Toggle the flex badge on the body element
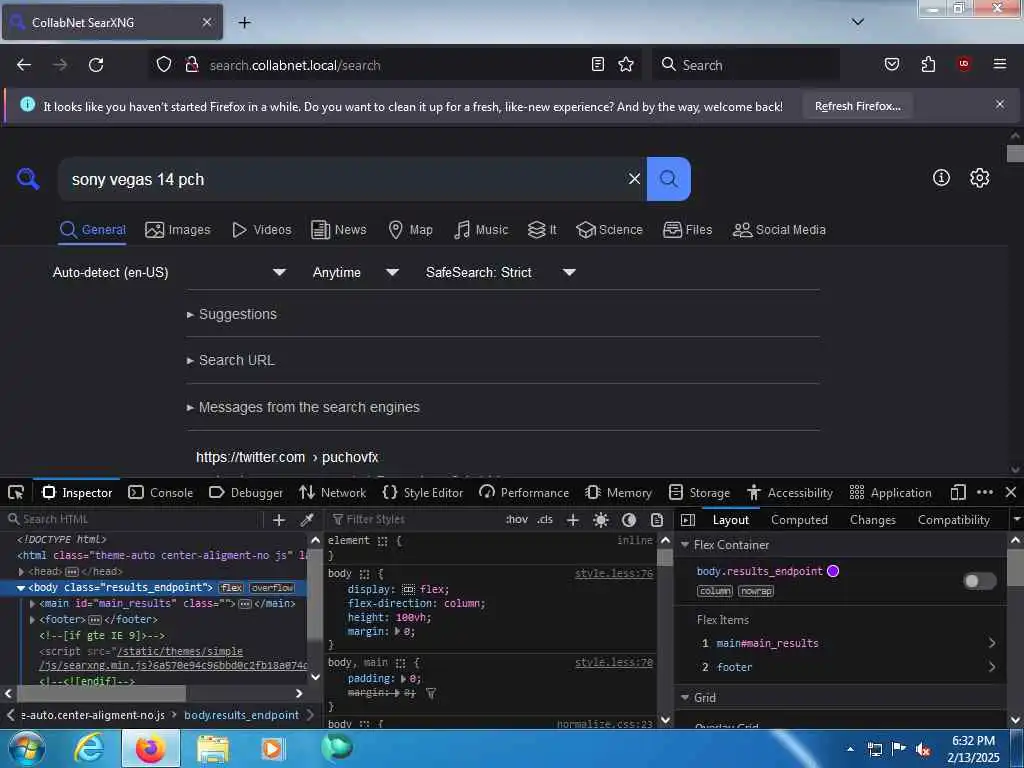The width and height of the screenshot is (1024, 768). 231,588
